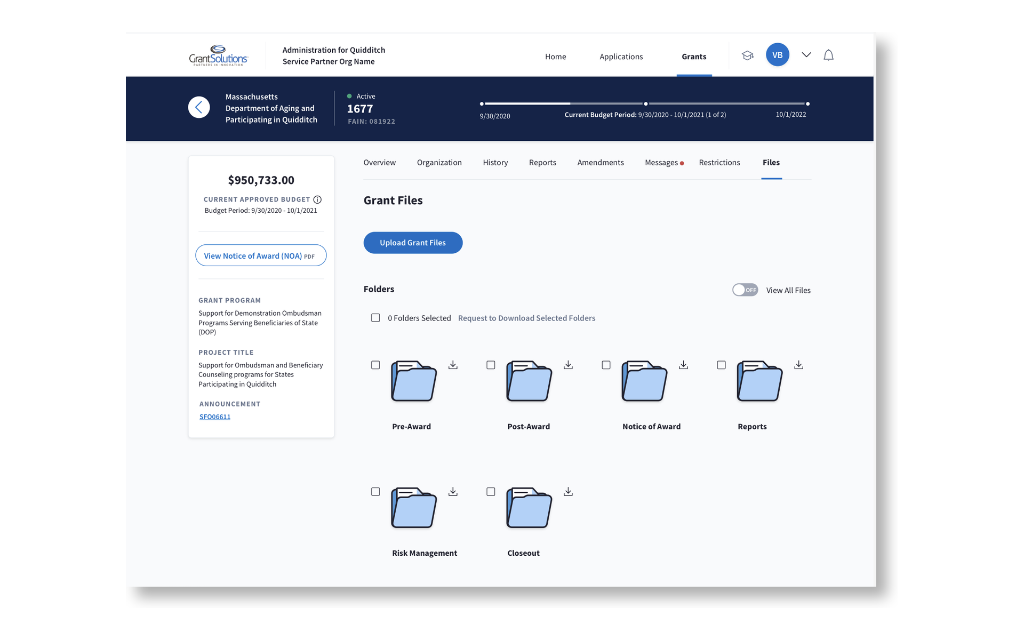The width and height of the screenshot is (1024, 640).
Task: Expand the user menu chevron
Action: (807, 56)
